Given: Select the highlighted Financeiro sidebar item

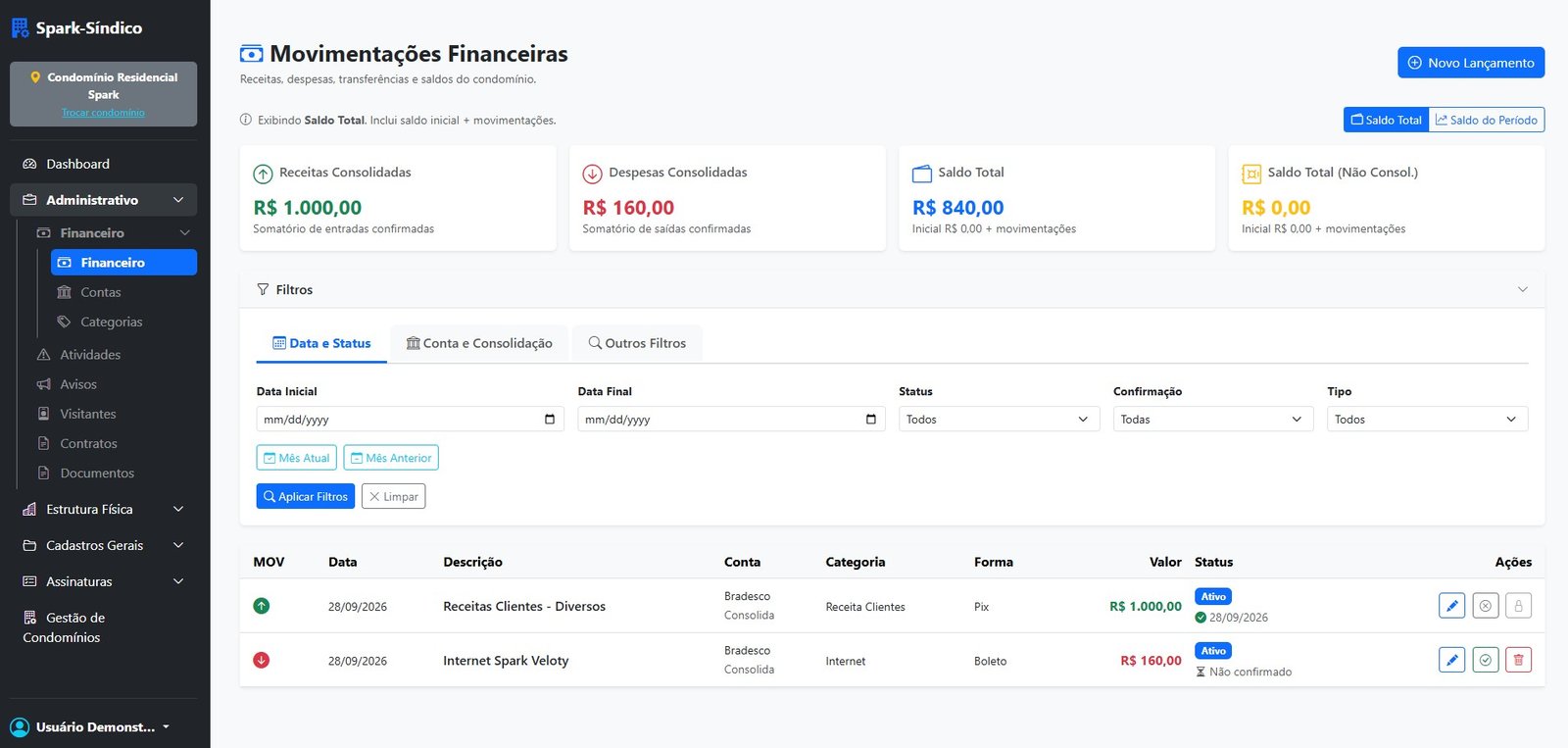Looking at the screenshot, I should [123, 262].
